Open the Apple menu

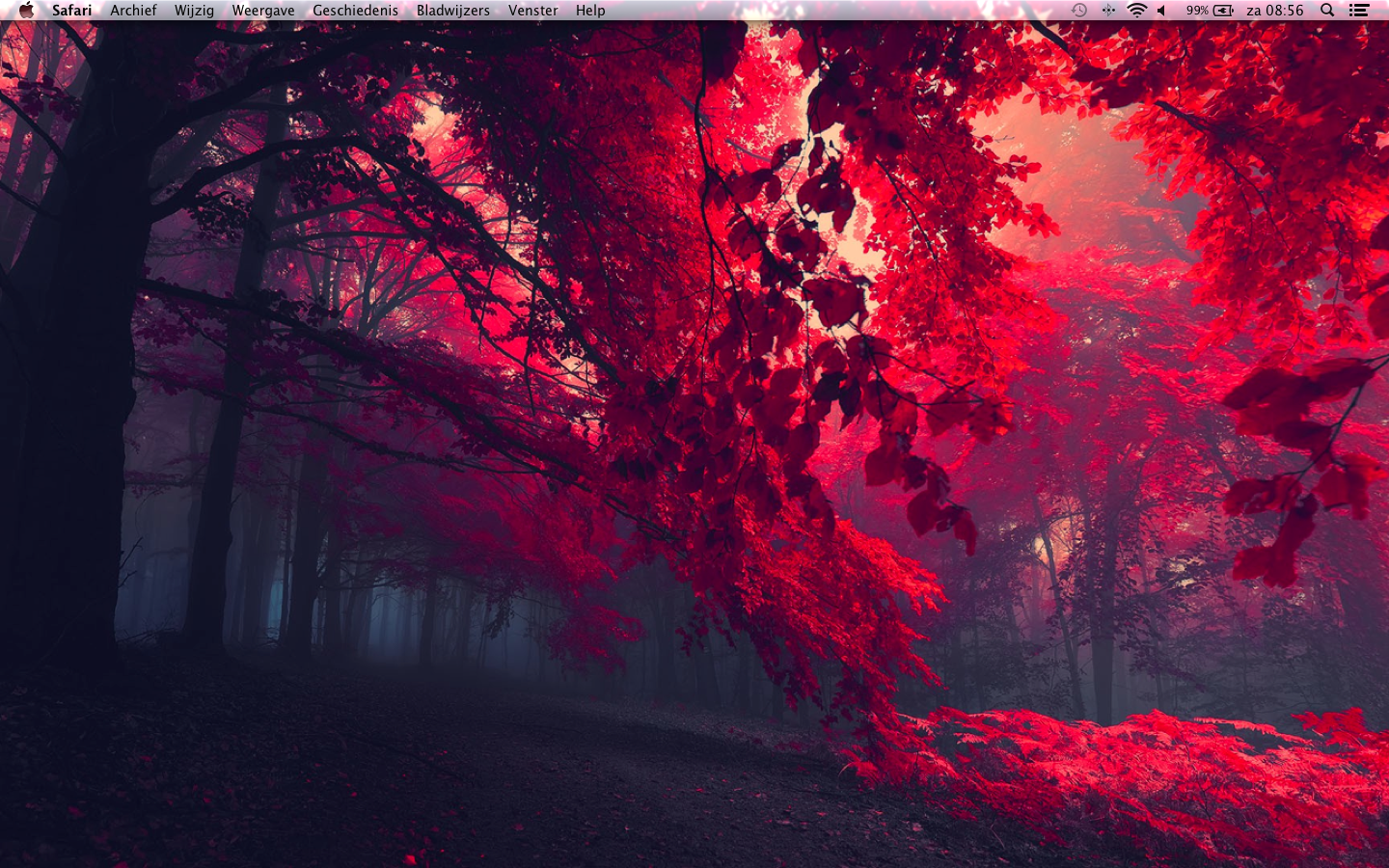pyautogui.click(x=26, y=11)
